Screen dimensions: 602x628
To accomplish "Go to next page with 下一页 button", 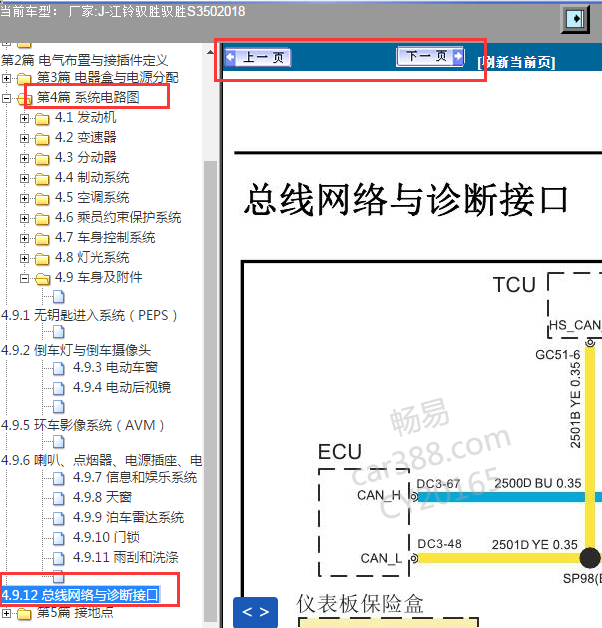I will coord(430,56).
